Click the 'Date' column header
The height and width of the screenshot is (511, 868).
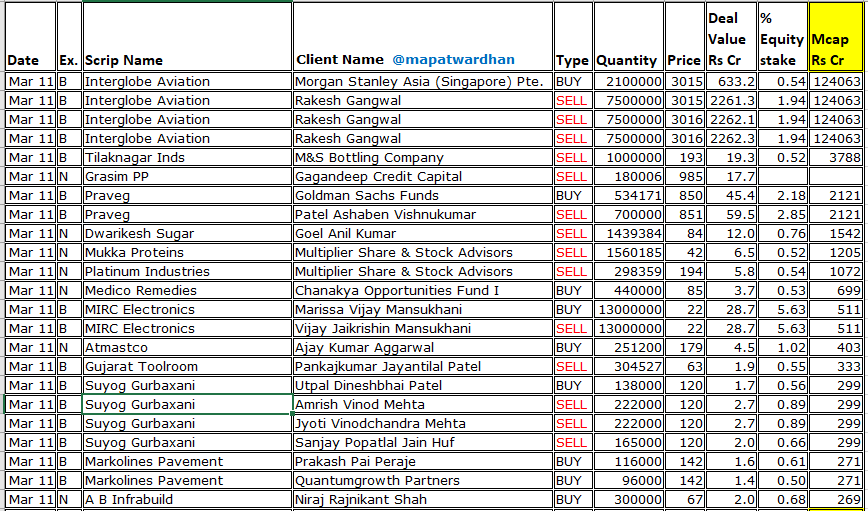click(x=30, y=37)
